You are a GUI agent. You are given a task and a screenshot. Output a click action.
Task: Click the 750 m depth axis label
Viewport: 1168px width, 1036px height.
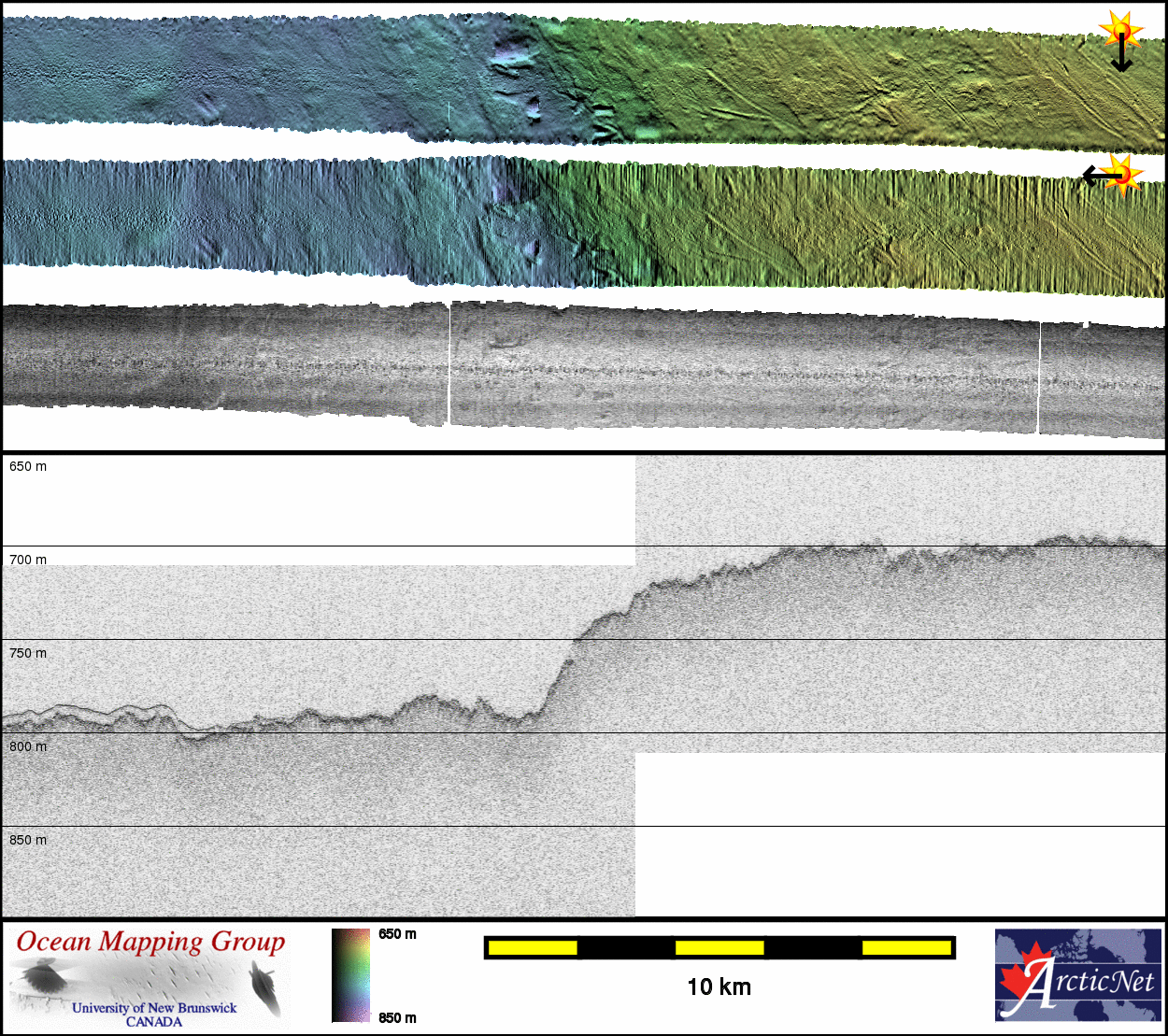click(28, 653)
